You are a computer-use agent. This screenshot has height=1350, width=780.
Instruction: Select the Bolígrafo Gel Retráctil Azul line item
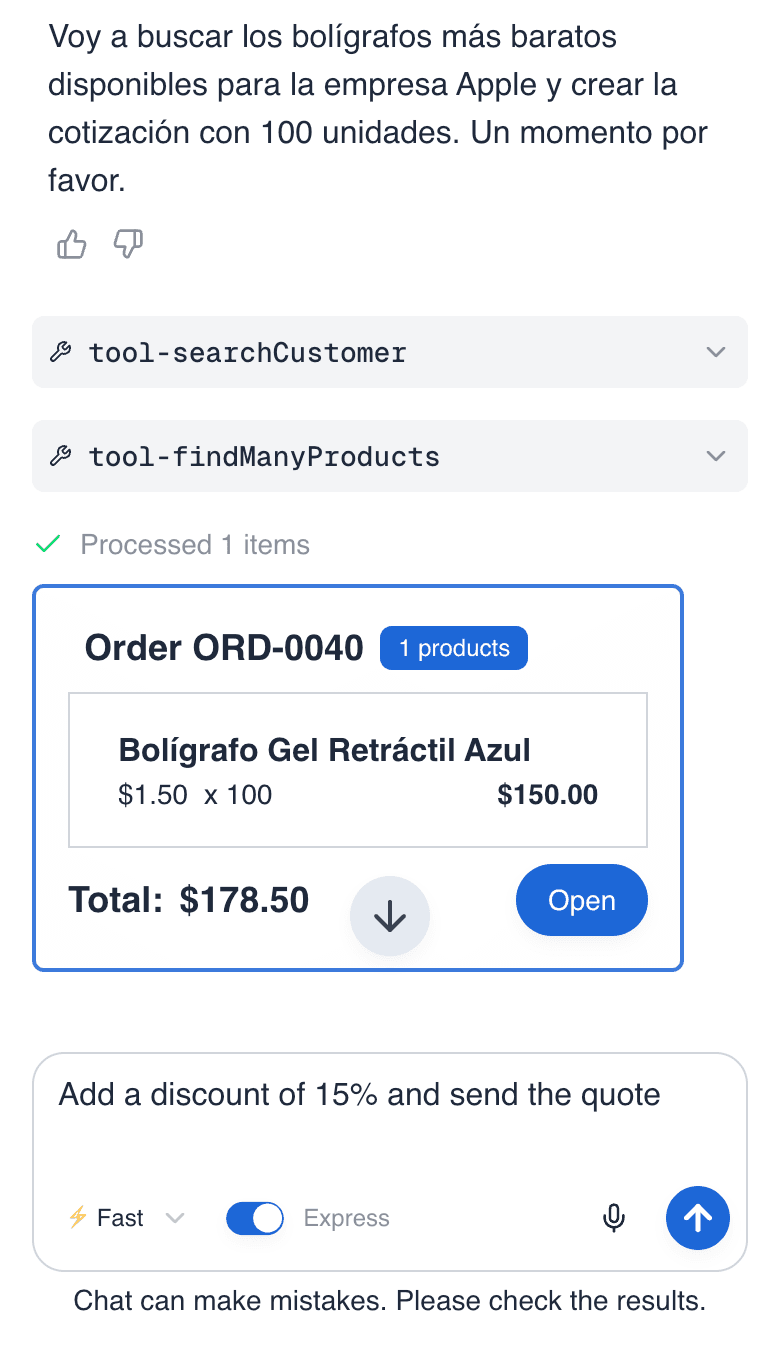(x=357, y=768)
